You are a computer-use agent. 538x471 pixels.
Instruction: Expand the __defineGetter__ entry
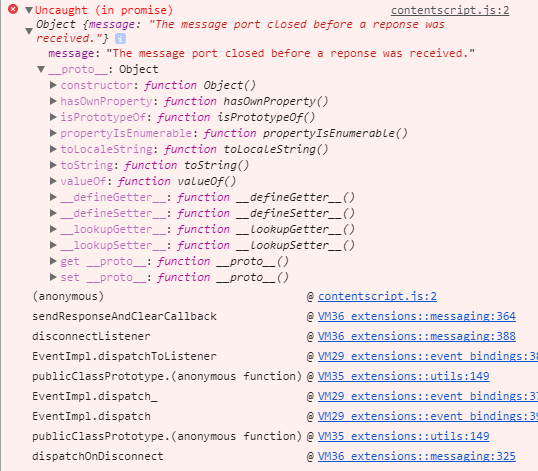(53, 197)
